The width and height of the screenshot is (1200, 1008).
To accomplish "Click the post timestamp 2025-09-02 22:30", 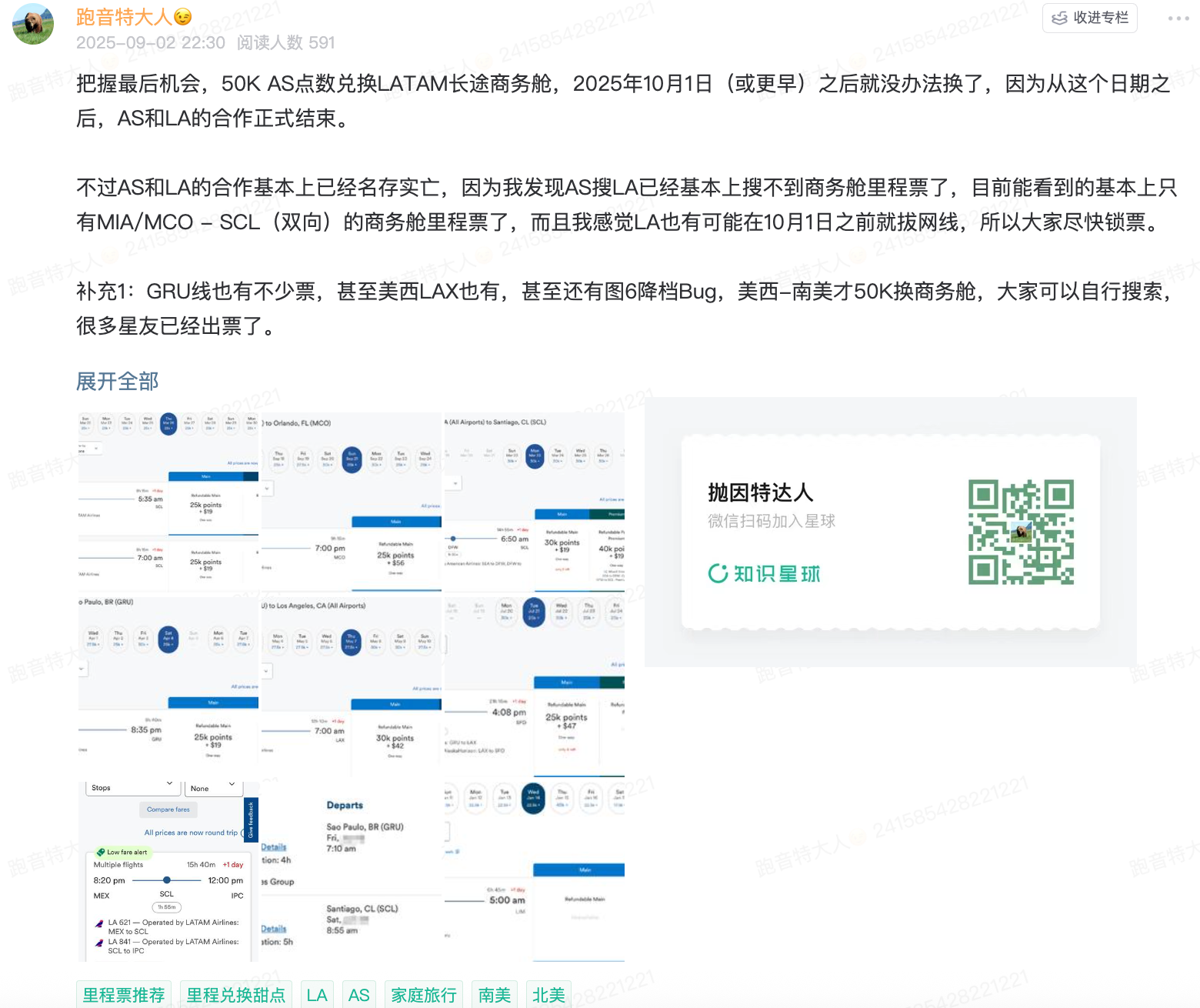I will pos(151,42).
